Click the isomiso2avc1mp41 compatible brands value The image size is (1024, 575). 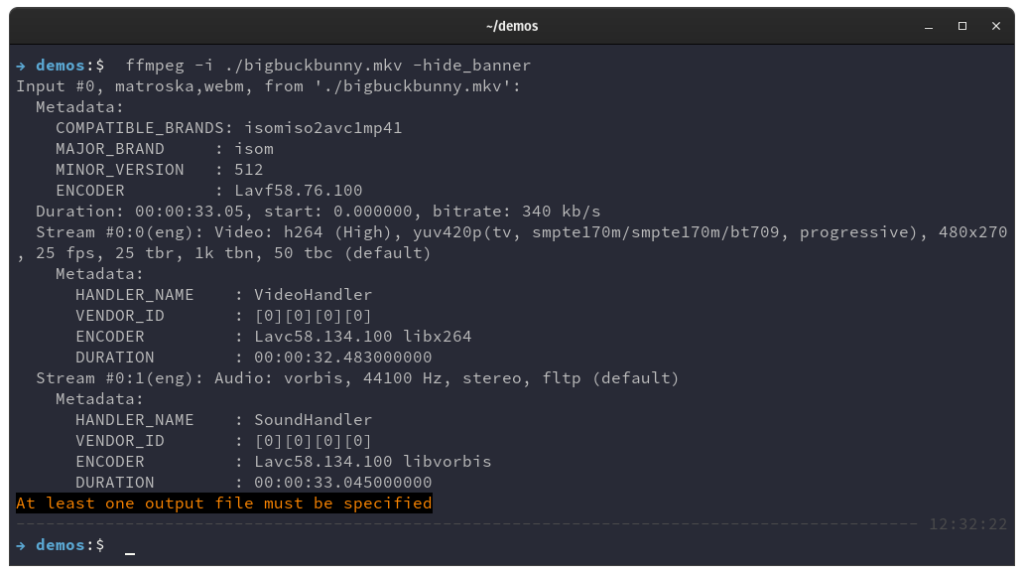323,128
